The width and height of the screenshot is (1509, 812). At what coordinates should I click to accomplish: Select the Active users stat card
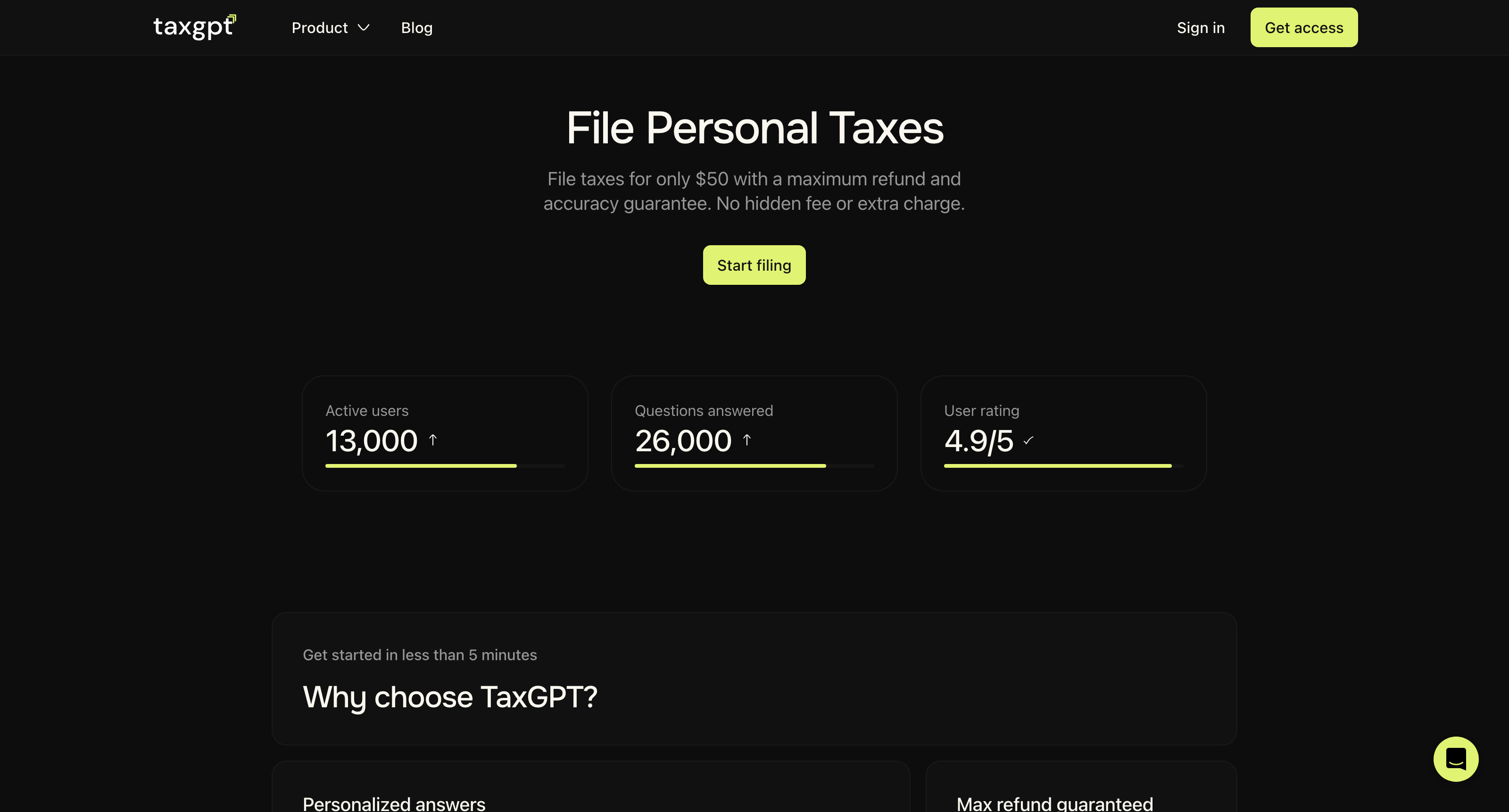click(445, 433)
